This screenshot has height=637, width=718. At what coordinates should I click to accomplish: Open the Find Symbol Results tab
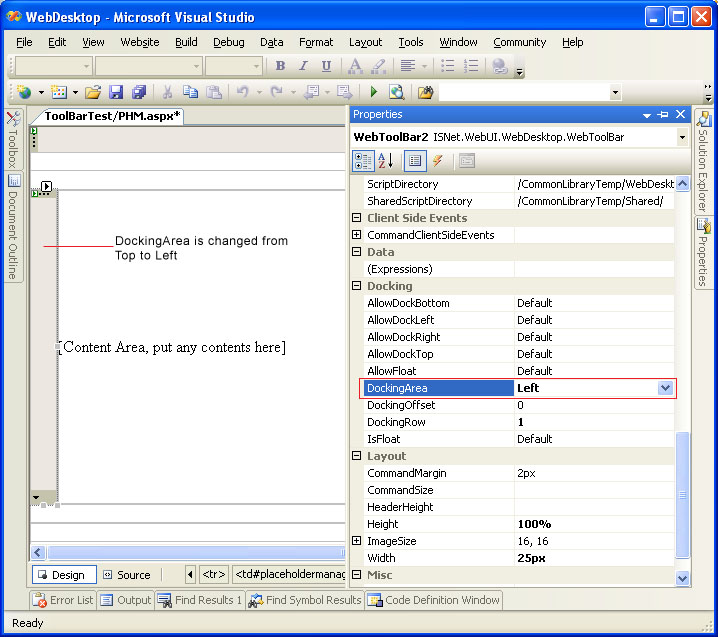tap(304, 600)
